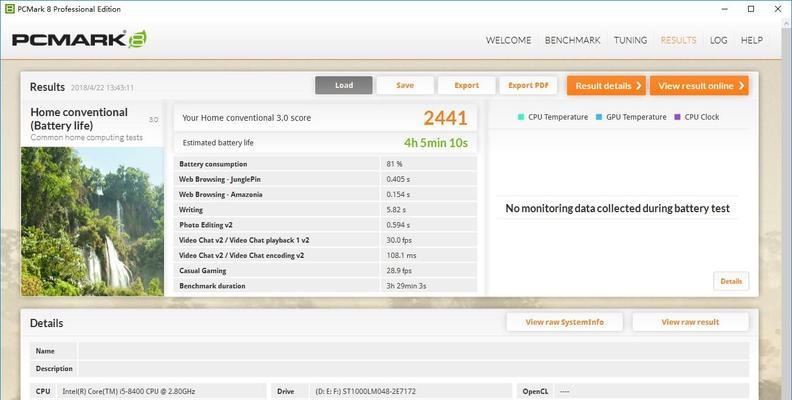The image size is (792, 400).
Task: Open the BENCHMARK tab
Action: pos(572,40)
